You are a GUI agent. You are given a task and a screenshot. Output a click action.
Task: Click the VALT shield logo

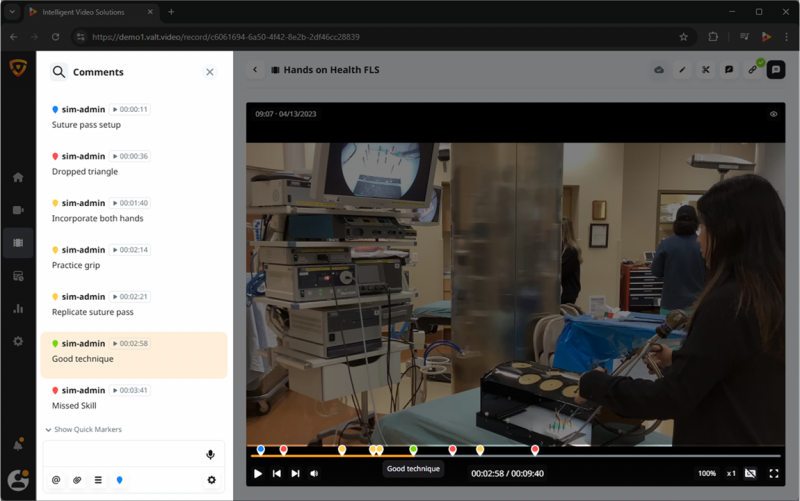pos(18,68)
